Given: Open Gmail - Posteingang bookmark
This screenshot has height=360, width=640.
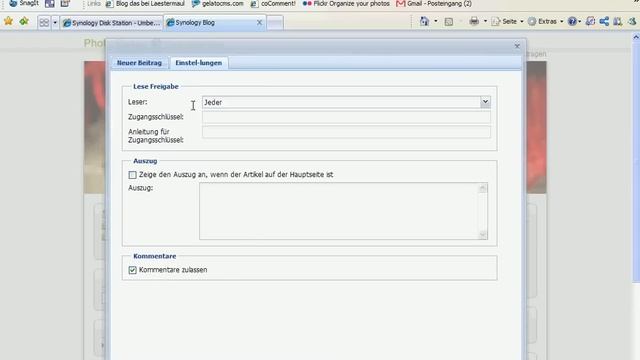Looking at the screenshot, I should click(434, 4).
